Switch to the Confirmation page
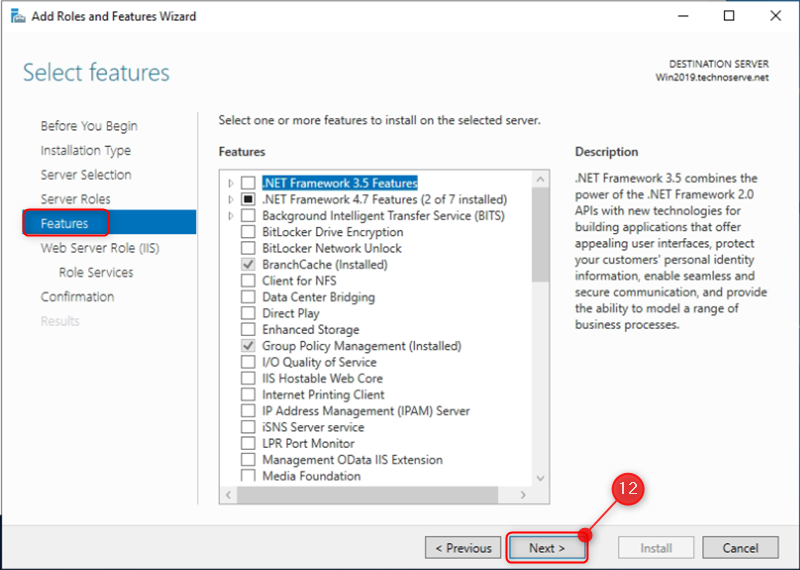 (x=77, y=297)
